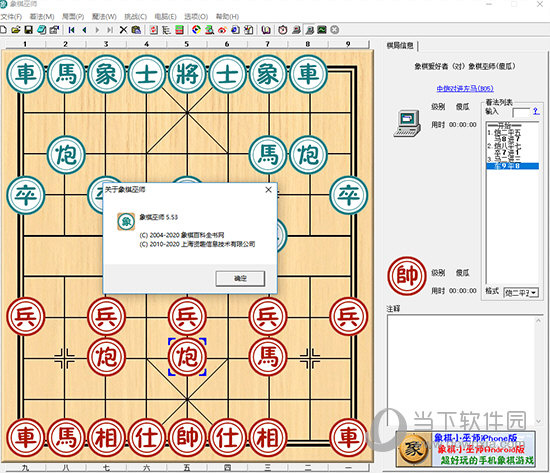Select the 棋局信息 tab
Image resolution: width=550 pixels, height=473 pixels.
coord(400,45)
